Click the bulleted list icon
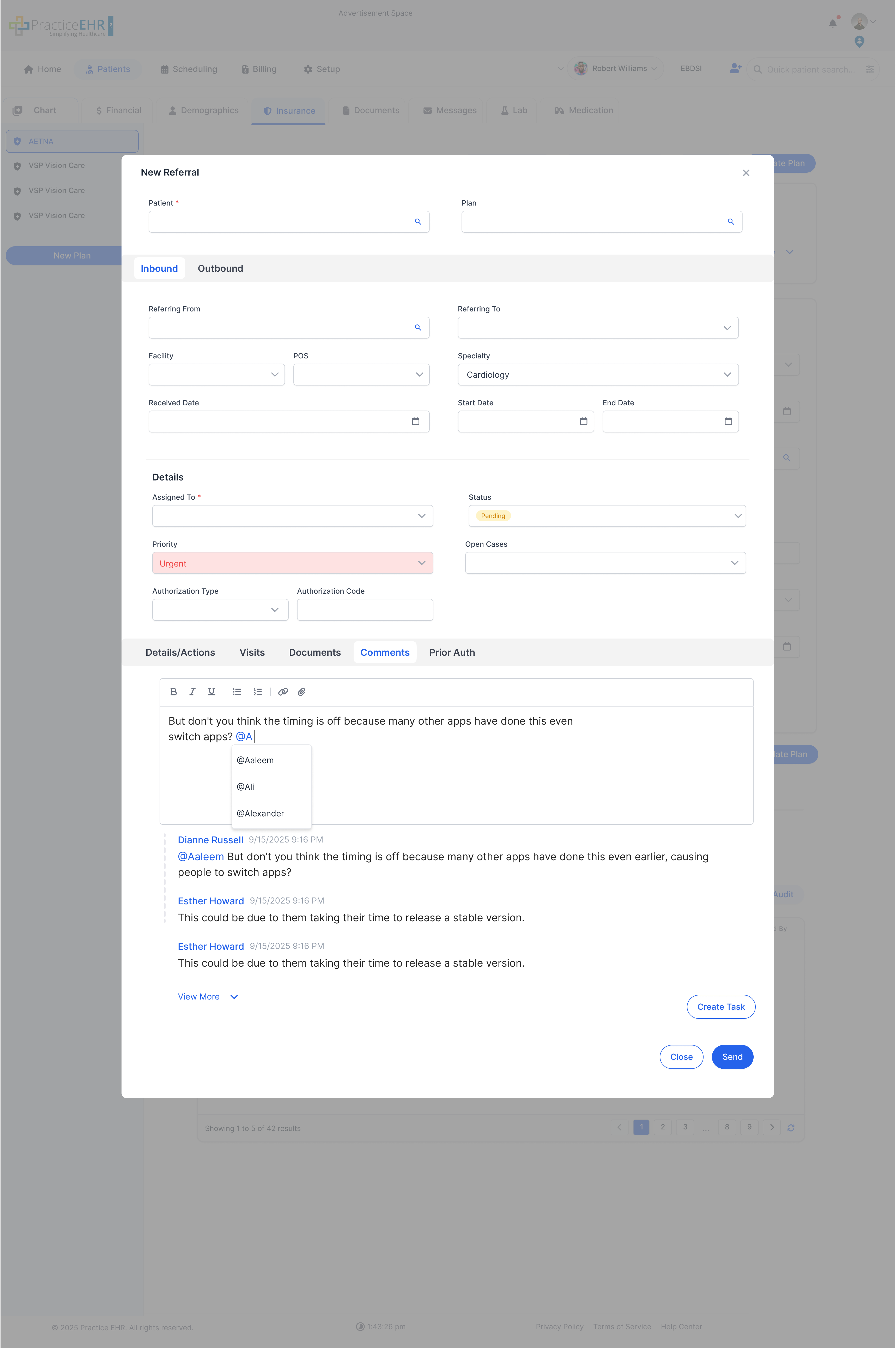Screen dimensions: 896x1348 (237, 692)
